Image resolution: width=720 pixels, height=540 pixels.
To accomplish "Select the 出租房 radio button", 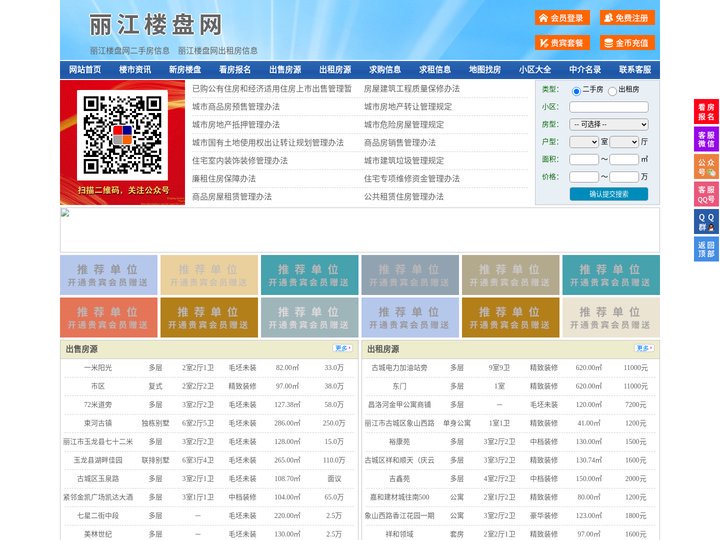I will point(612,91).
